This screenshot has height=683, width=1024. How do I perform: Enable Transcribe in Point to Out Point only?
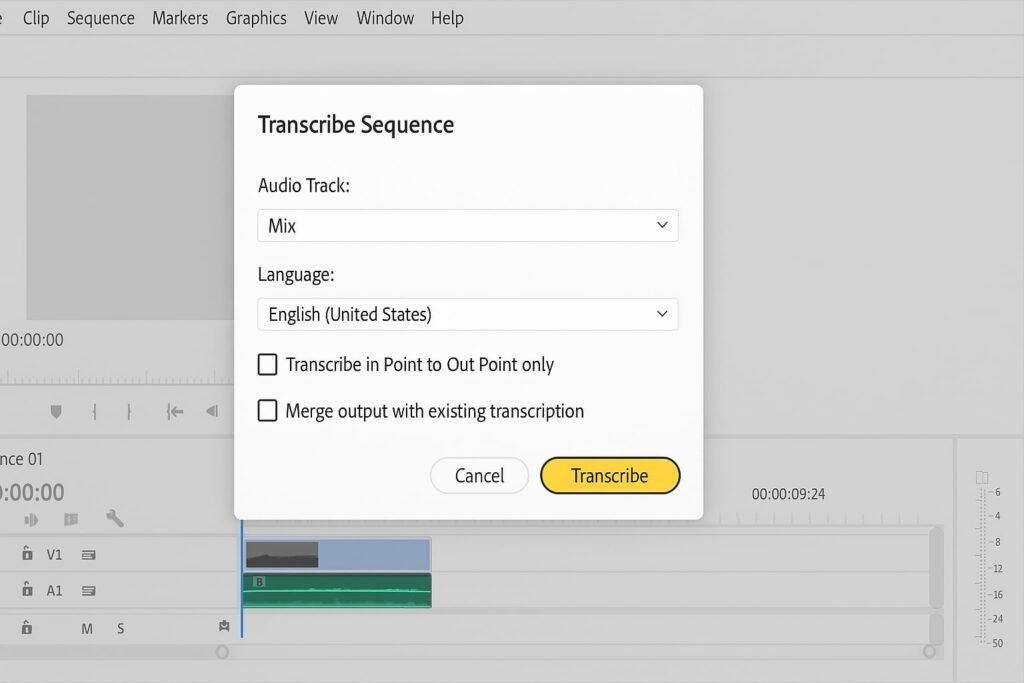pyautogui.click(x=267, y=365)
